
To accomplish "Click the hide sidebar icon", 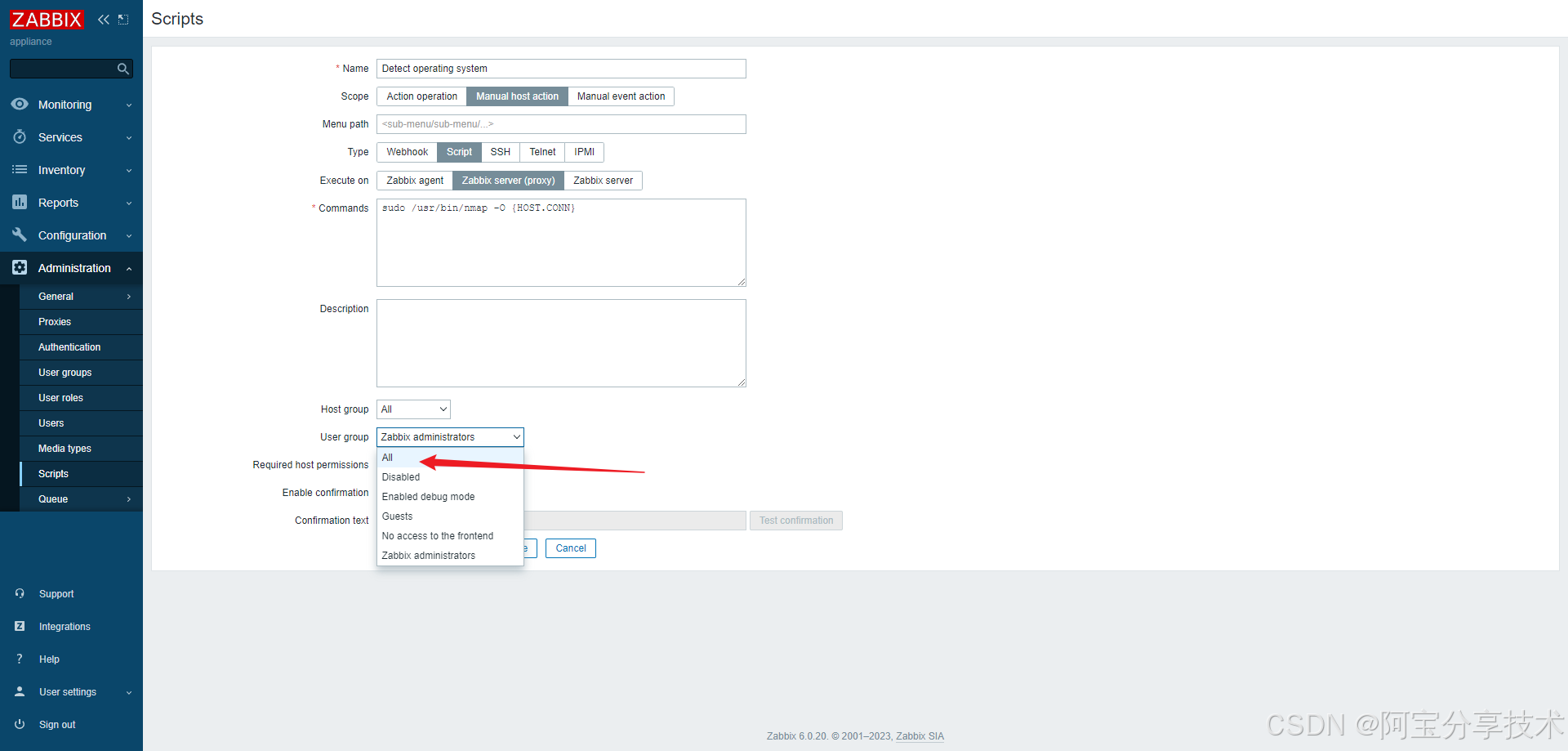I will 123,20.
